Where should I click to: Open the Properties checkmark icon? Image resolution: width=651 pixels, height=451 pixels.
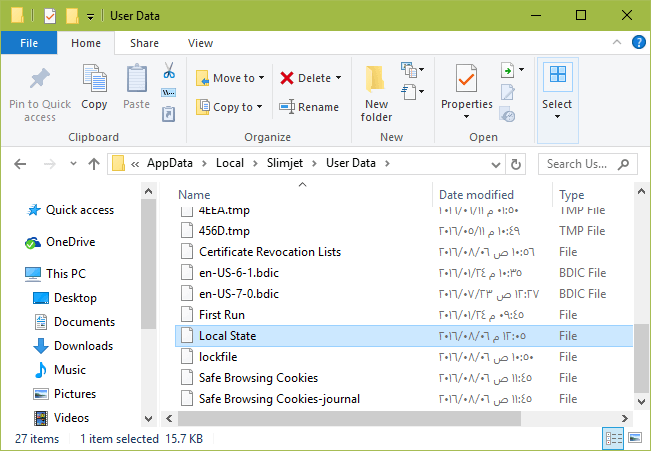[x=466, y=78]
